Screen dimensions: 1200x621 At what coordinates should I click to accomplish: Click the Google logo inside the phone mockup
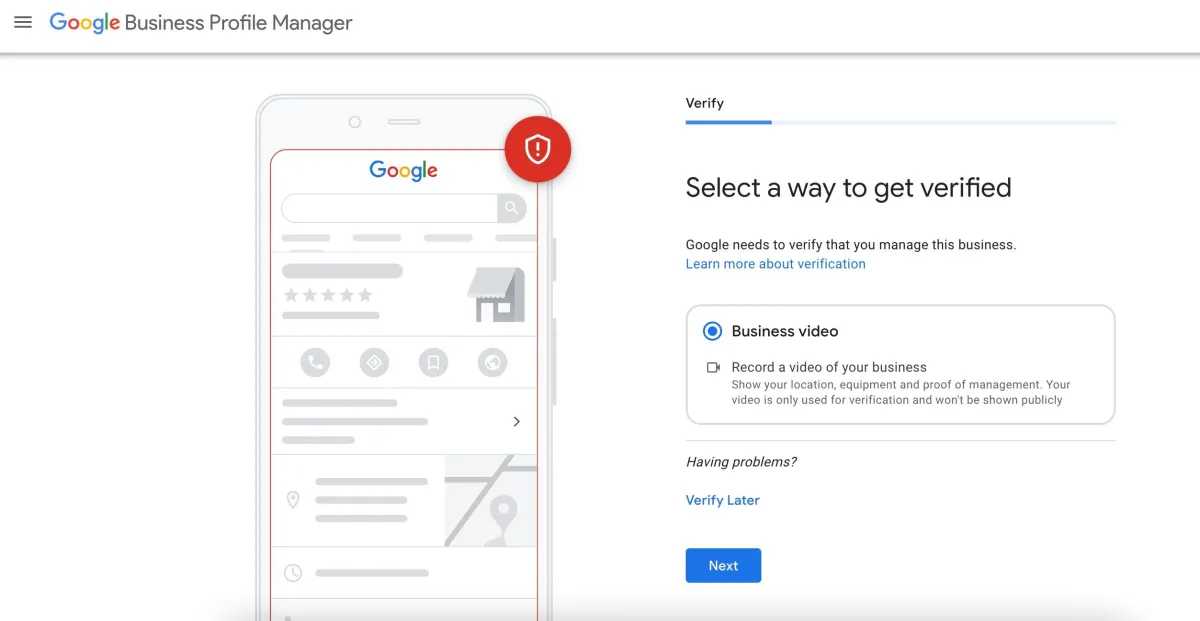coord(404,171)
